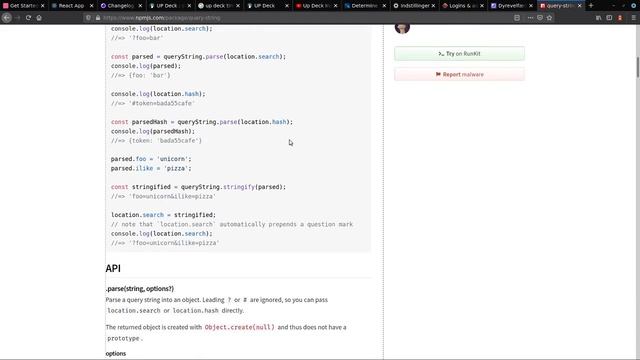The height and width of the screenshot is (360, 640).
Task: Close the React App tab
Action: pos(91,6)
